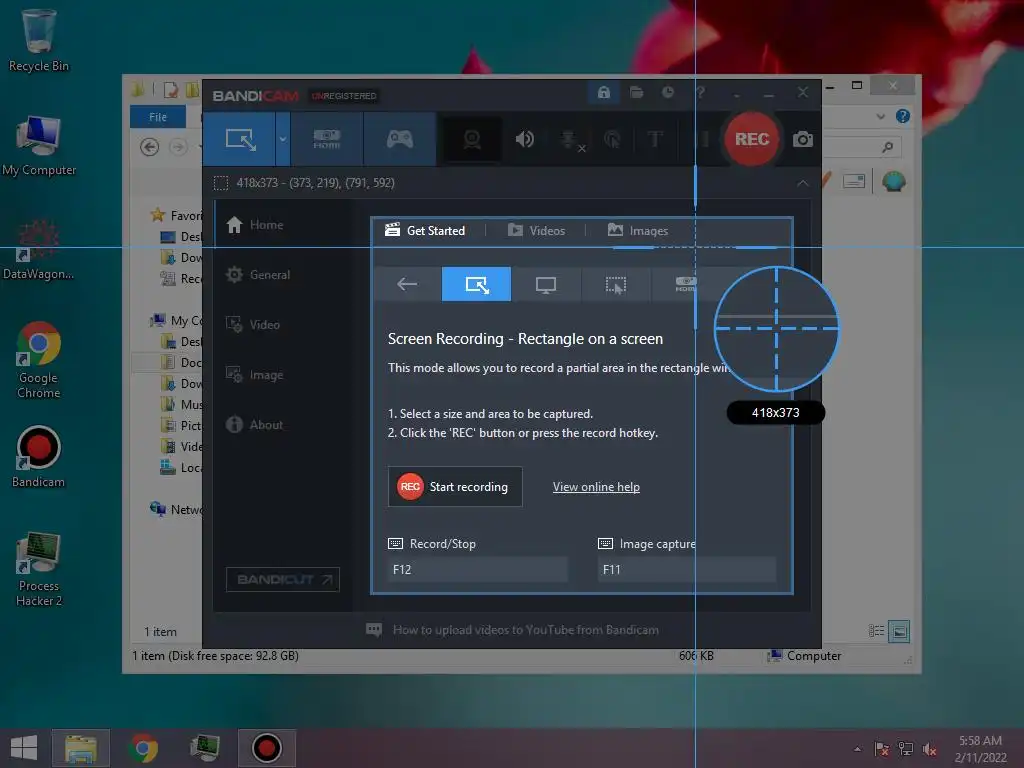The height and width of the screenshot is (768, 1024).
Task: Open the File tab in the Explorer window
Action: (x=158, y=117)
